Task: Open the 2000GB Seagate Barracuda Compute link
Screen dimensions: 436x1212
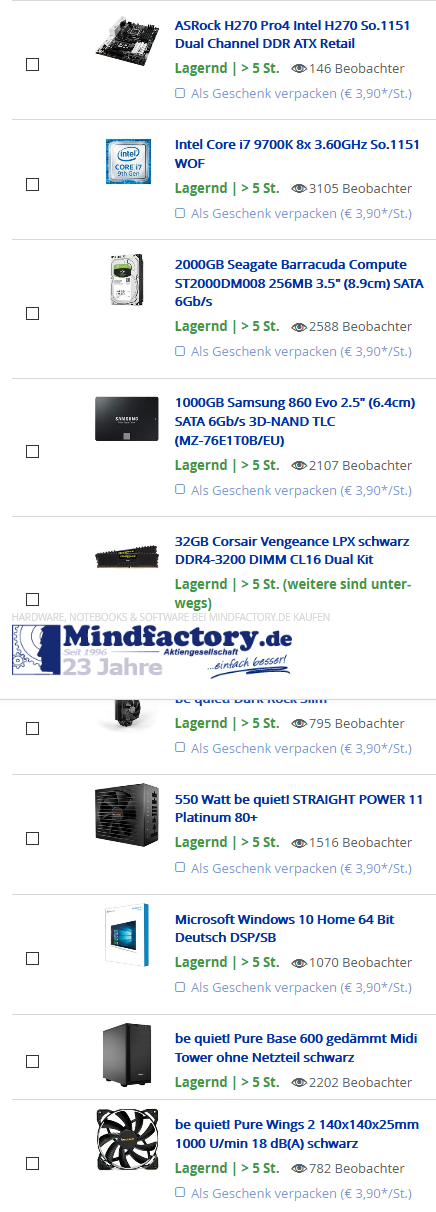Action: coord(299,282)
